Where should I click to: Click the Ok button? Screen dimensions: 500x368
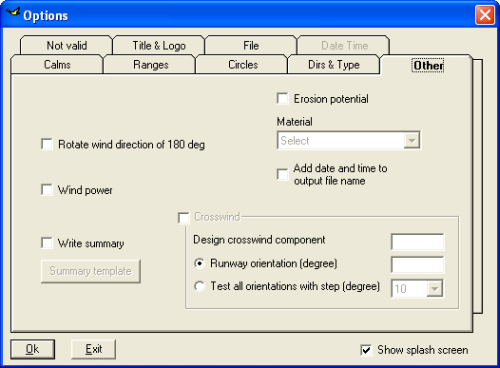tap(32, 349)
